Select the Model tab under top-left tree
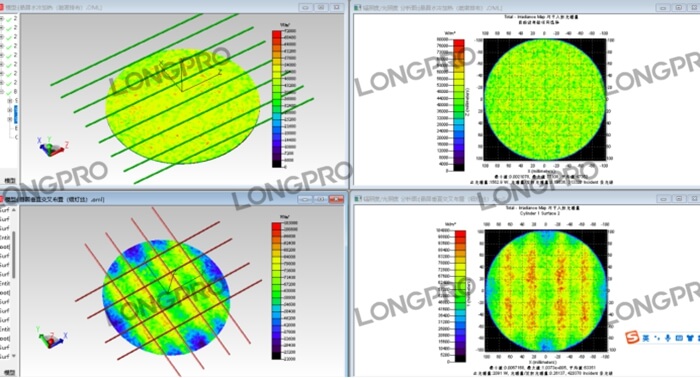 pos(9,181)
